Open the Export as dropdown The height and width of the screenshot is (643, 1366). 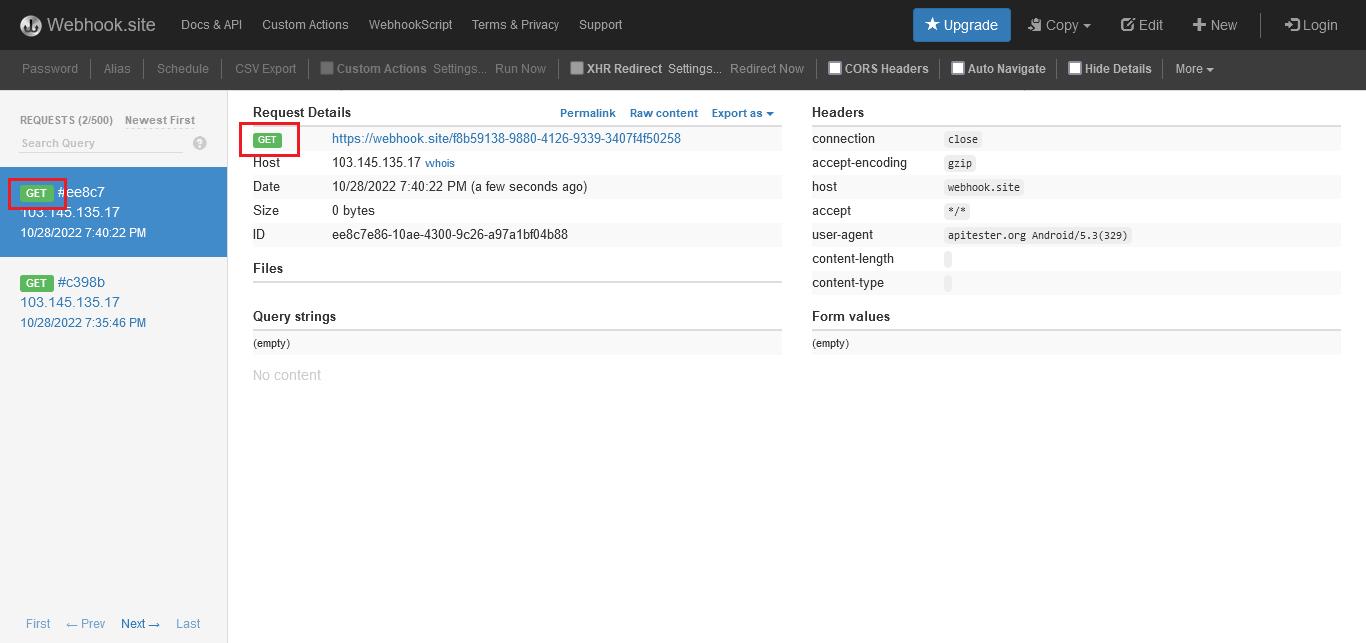(743, 113)
